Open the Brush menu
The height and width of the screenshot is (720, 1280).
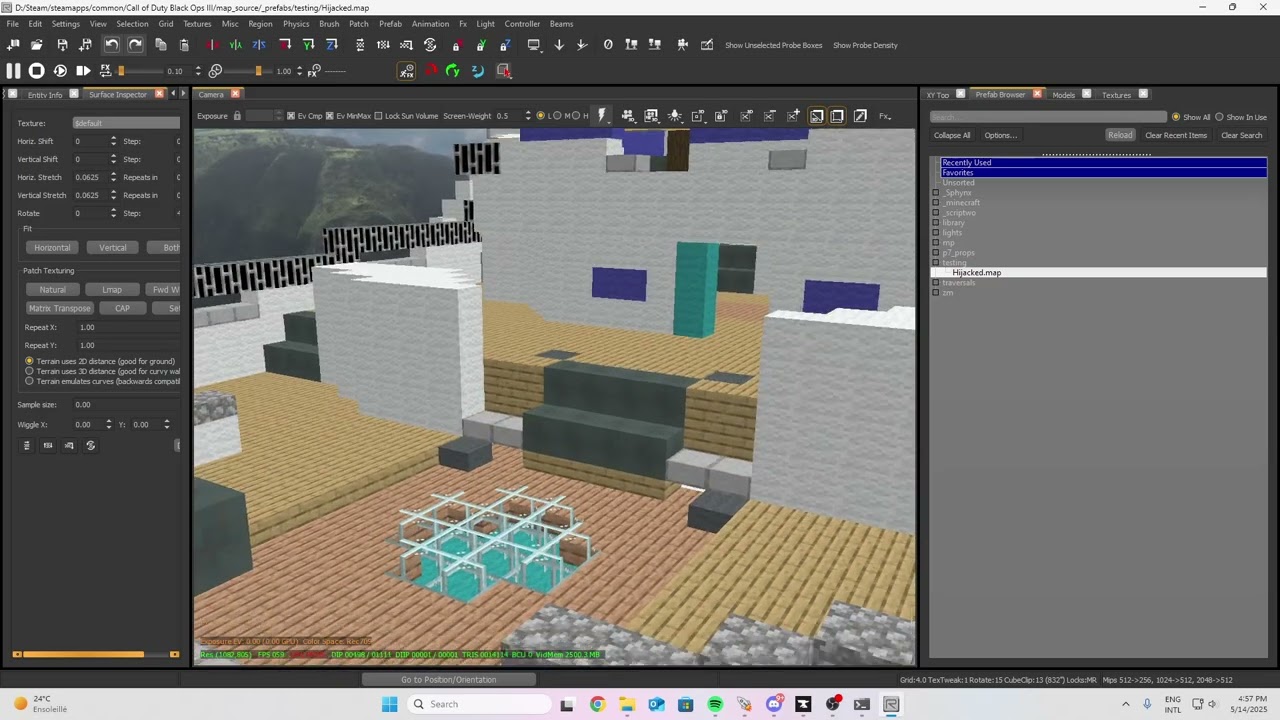(329, 23)
